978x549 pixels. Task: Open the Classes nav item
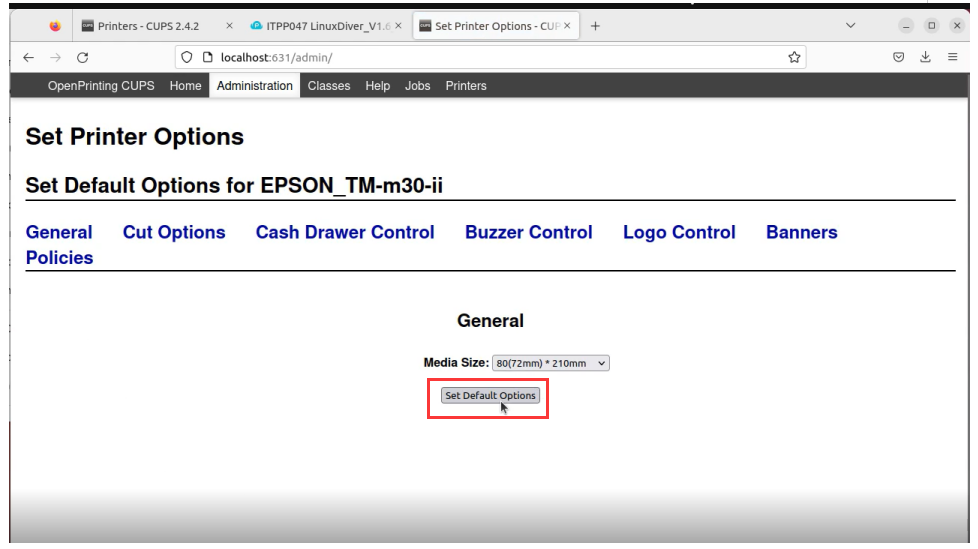329,86
